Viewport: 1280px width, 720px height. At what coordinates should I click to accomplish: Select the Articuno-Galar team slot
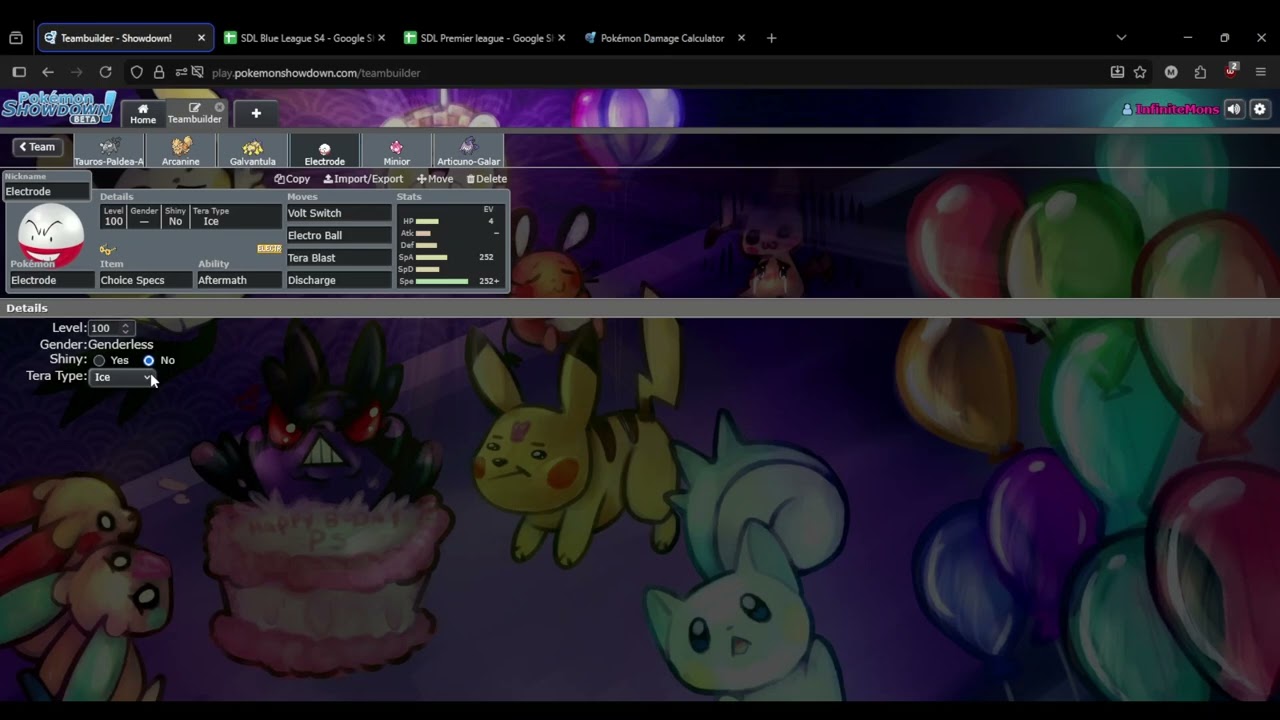469,151
